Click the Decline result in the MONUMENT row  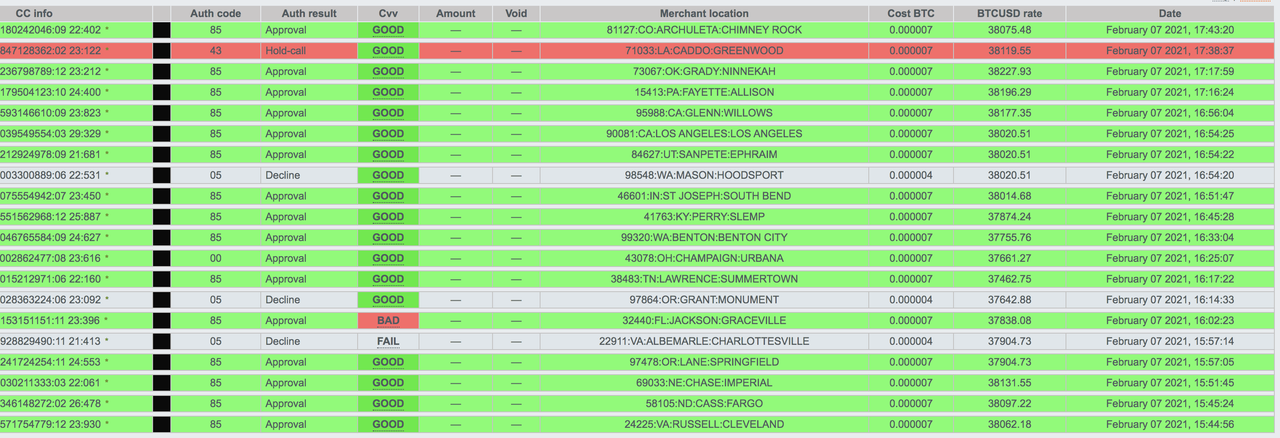tap(283, 299)
